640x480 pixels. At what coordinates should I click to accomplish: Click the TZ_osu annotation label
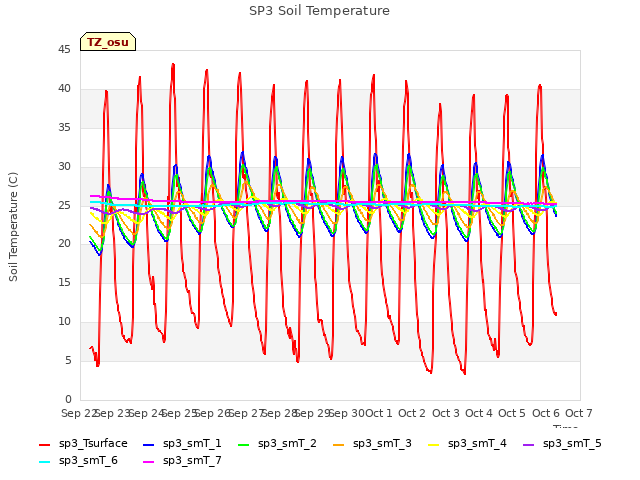[108, 42]
